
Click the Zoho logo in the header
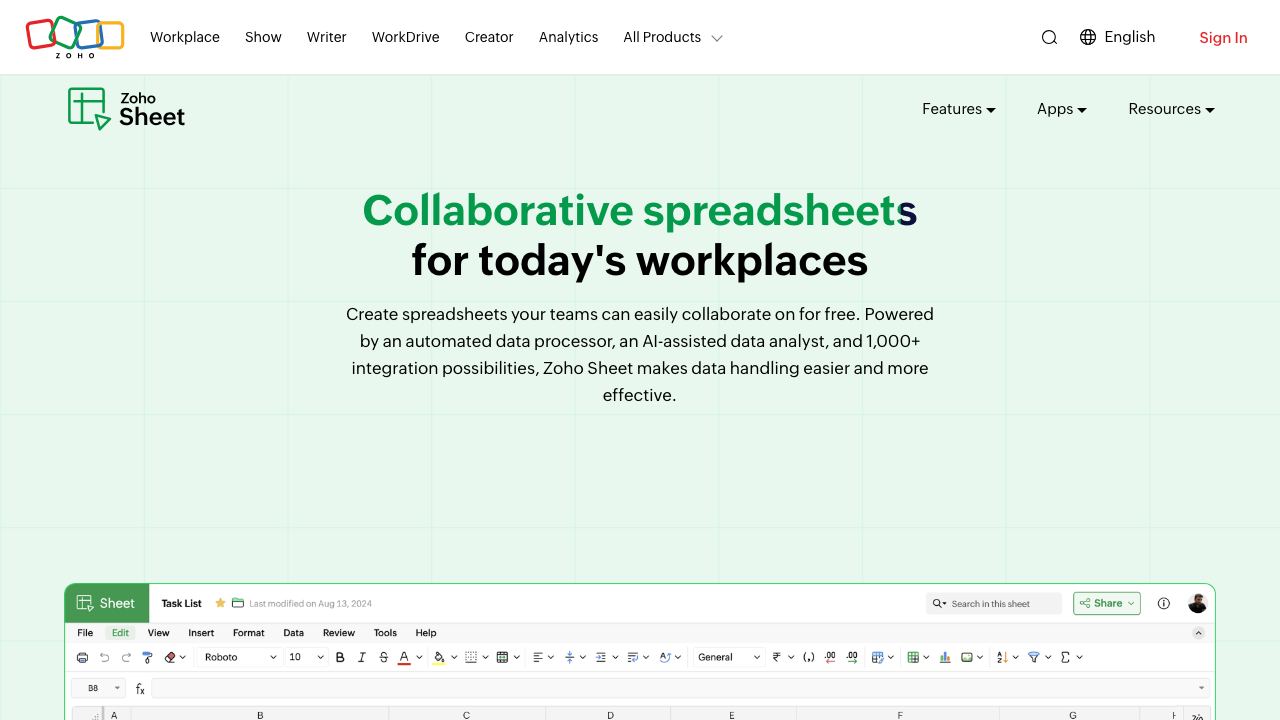point(75,36)
